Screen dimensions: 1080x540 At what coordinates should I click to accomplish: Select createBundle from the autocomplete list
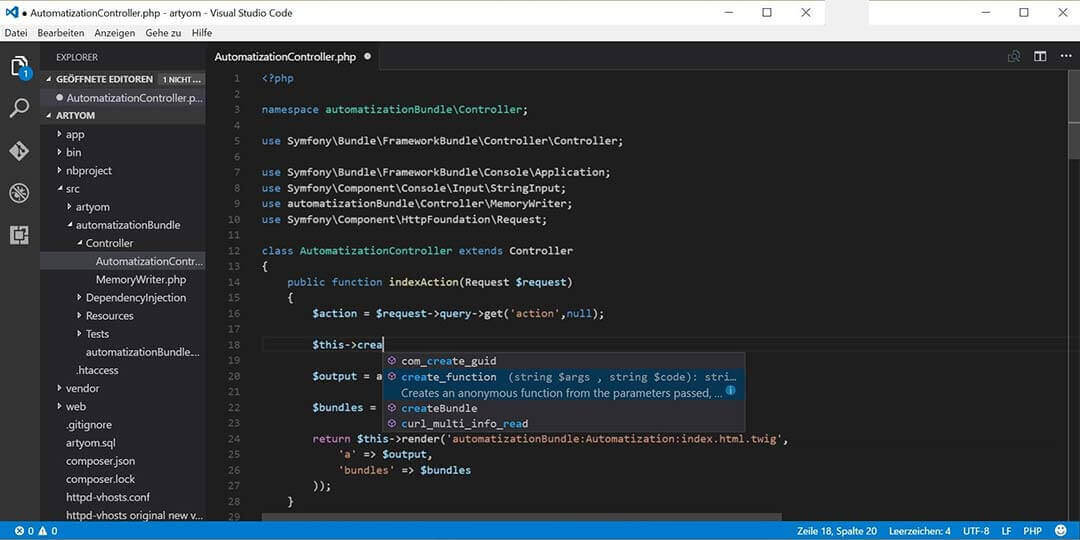click(x=439, y=408)
